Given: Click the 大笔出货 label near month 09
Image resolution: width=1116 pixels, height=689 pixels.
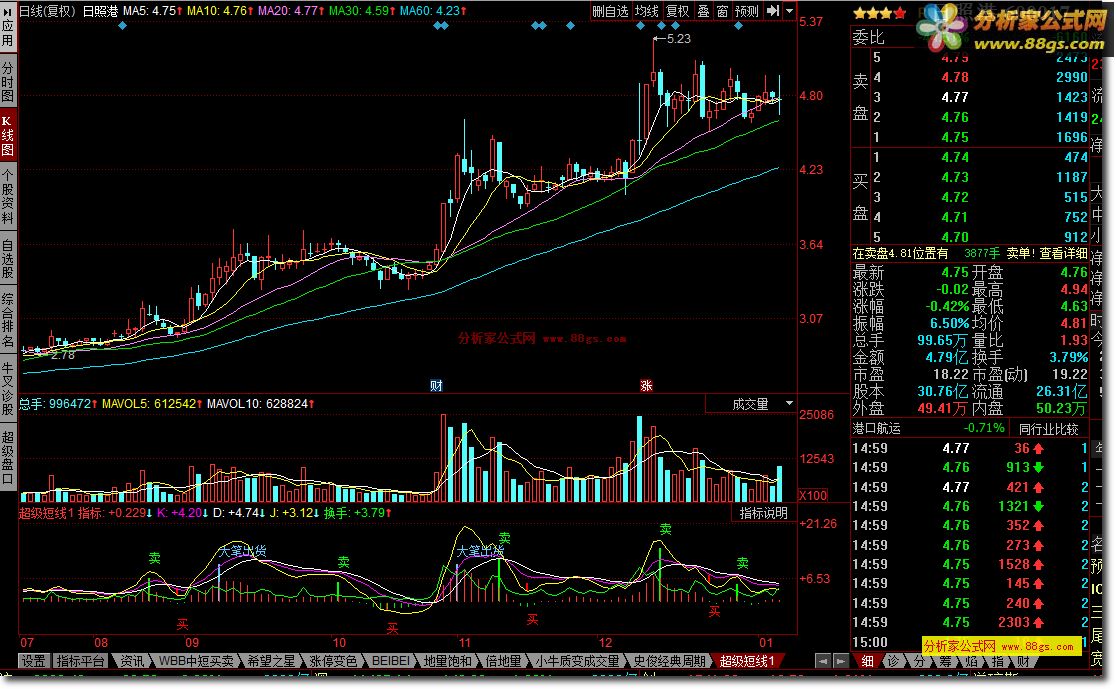Looking at the screenshot, I should click(x=243, y=550).
